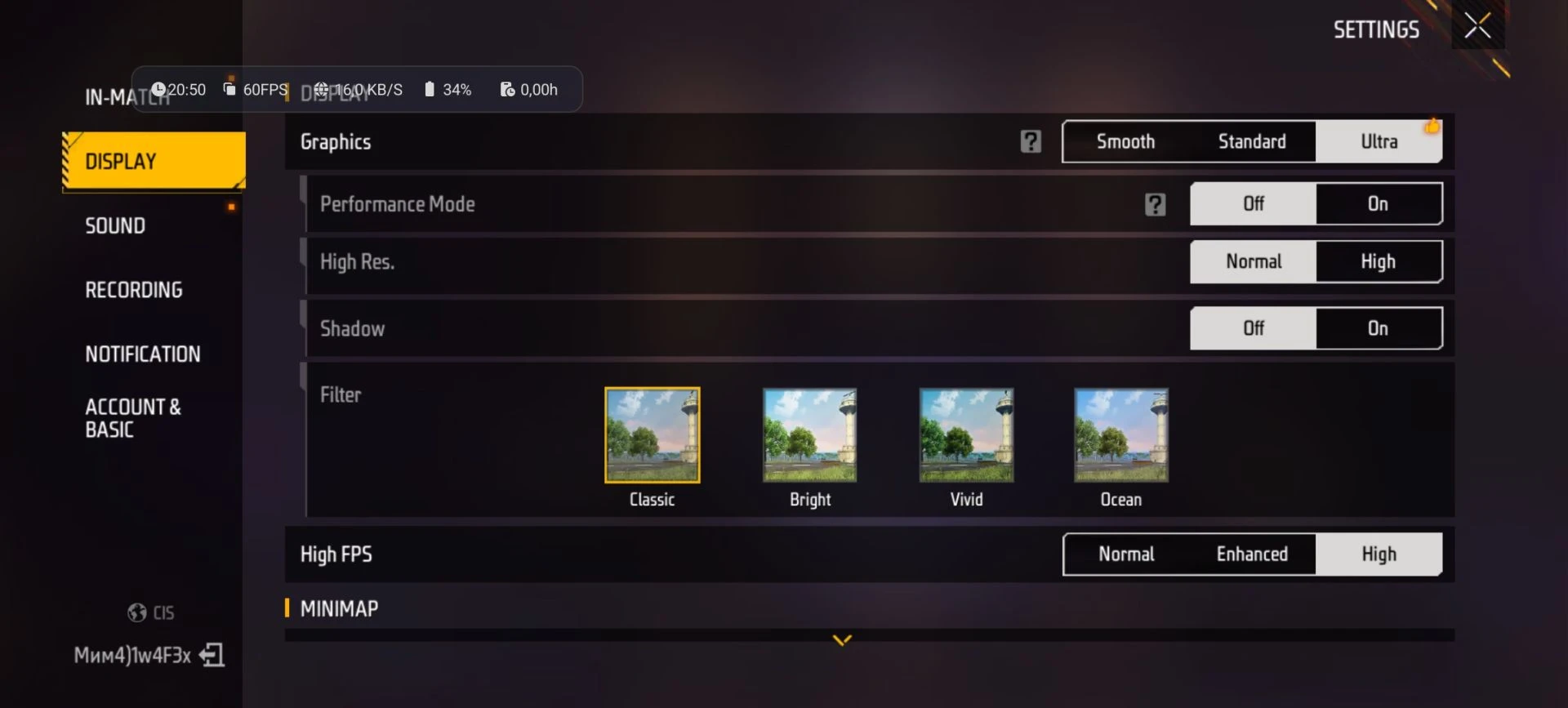This screenshot has width=1568, height=708.
Task: Expand more settings with the yellow down chevron
Action: pos(842,640)
